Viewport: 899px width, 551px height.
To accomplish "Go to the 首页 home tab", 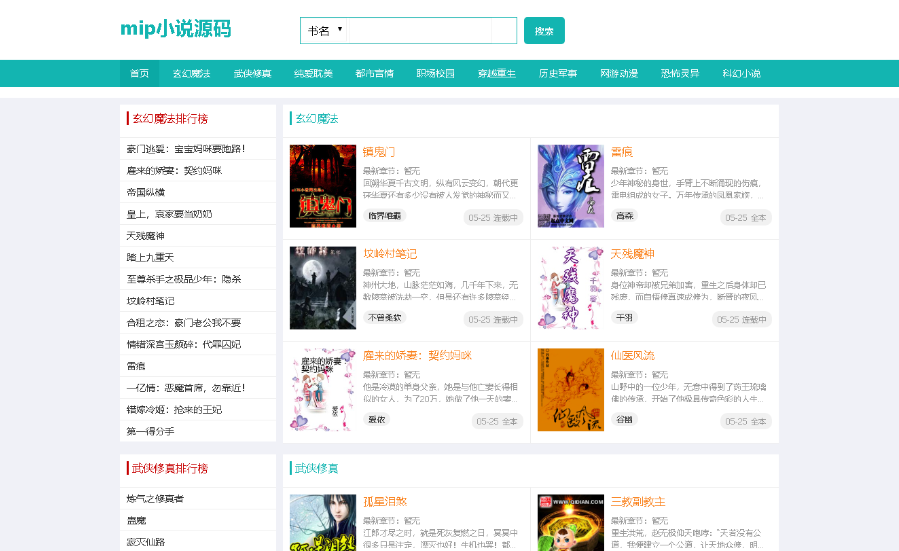I will click(x=139, y=73).
